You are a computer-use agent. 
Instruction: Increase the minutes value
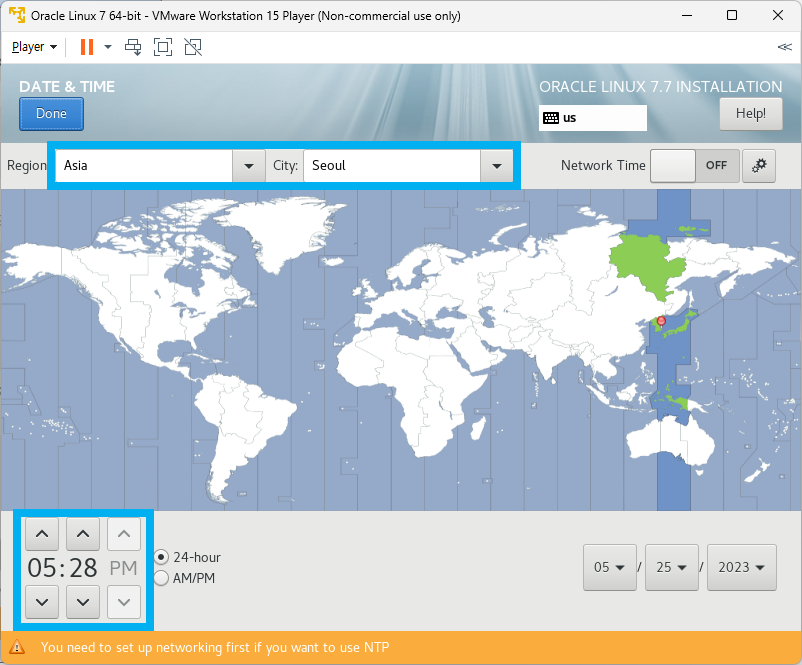(x=83, y=534)
